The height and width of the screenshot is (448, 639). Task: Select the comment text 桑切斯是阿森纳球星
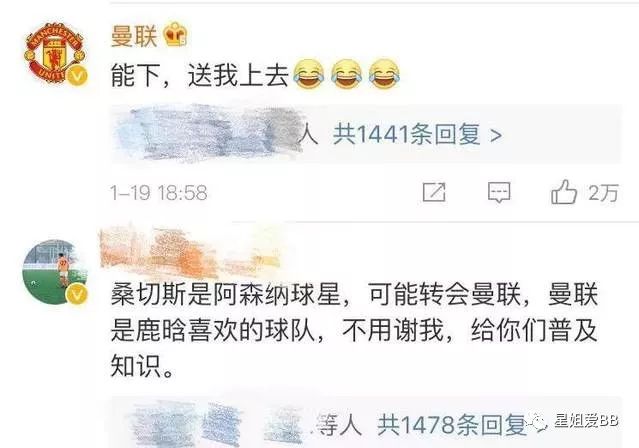(225, 294)
